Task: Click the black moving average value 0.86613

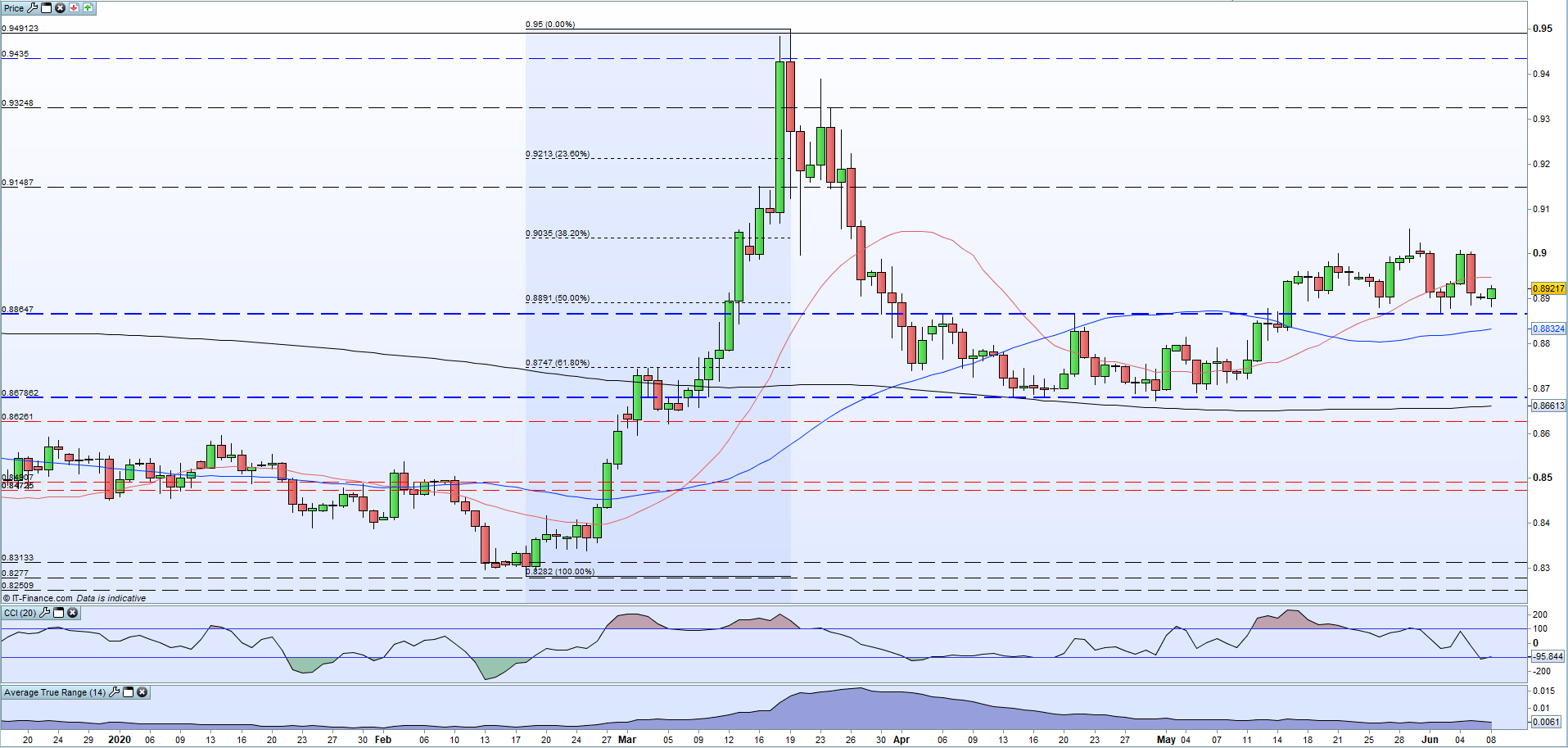Action: [x=1548, y=406]
